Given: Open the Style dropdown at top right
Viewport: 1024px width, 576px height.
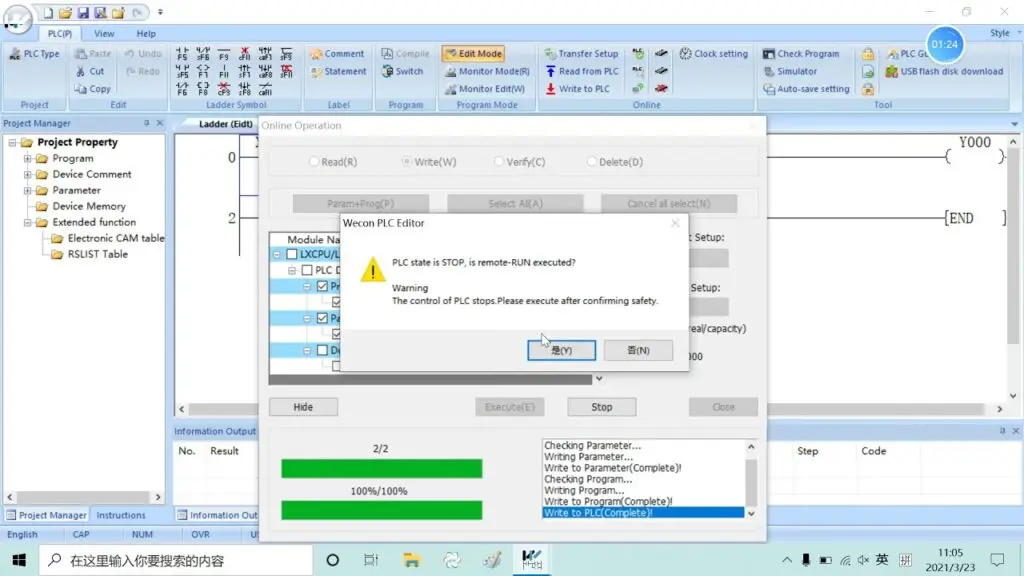Looking at the screenshot, I should [x=1005, y=33].
